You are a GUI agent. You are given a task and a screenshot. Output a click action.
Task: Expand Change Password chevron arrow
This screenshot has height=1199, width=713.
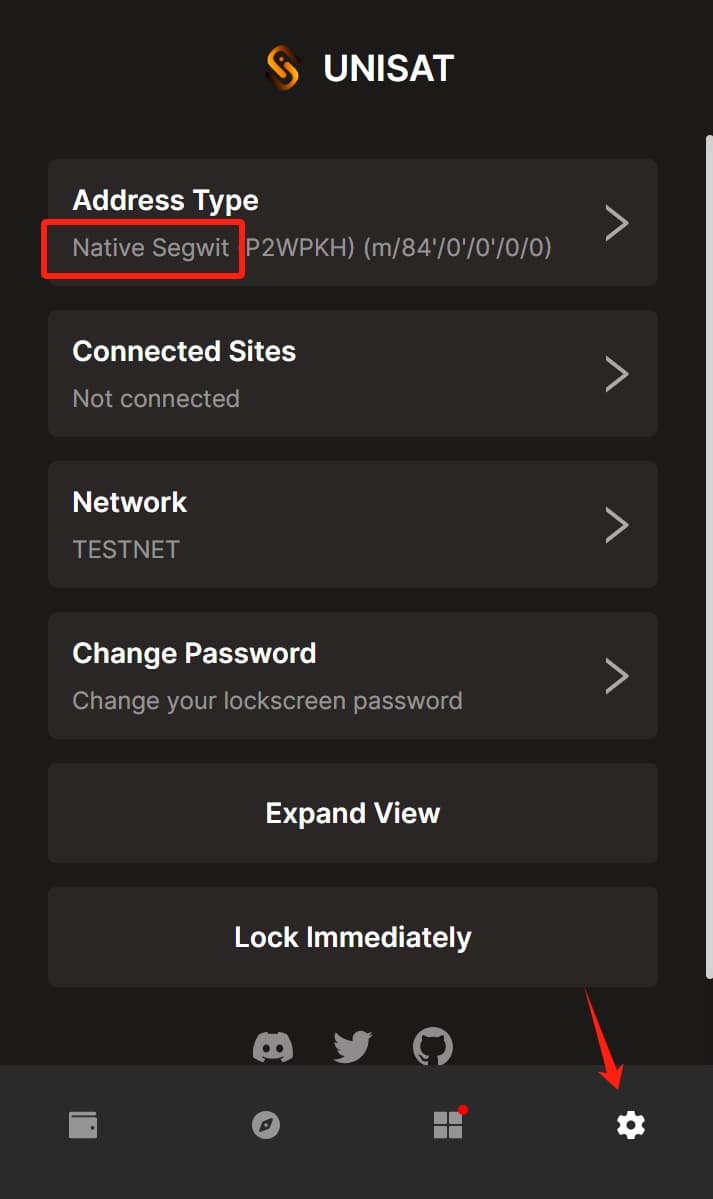pos(617,675)
